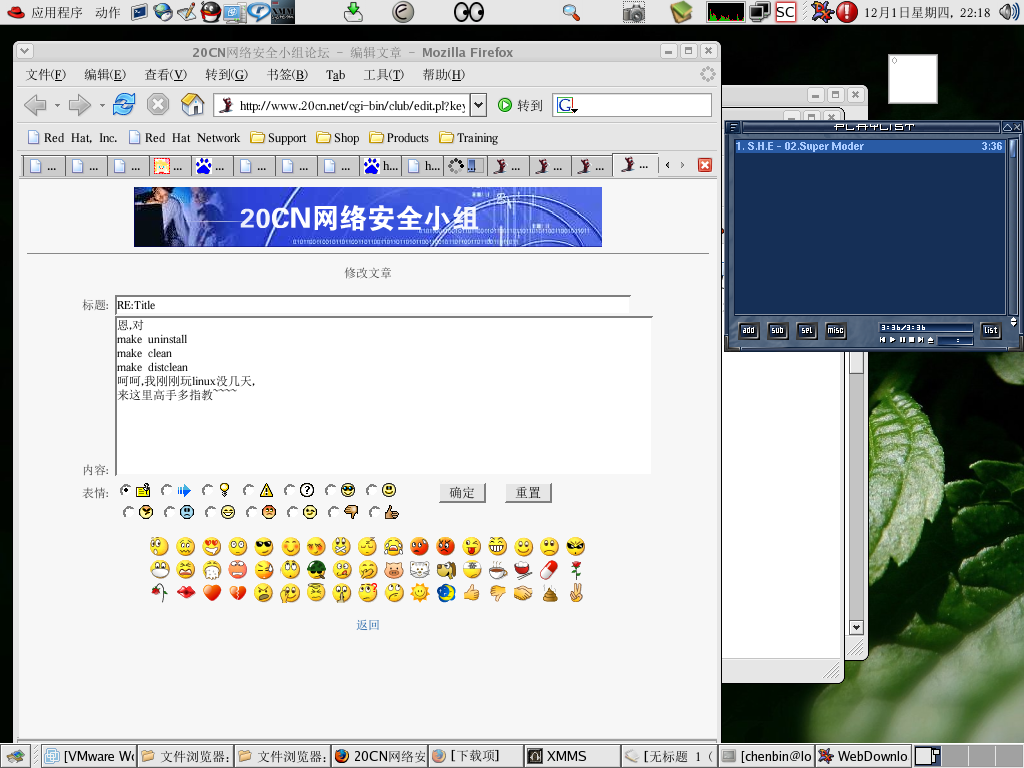Click in the 标题 title input field

pos(373,305)
